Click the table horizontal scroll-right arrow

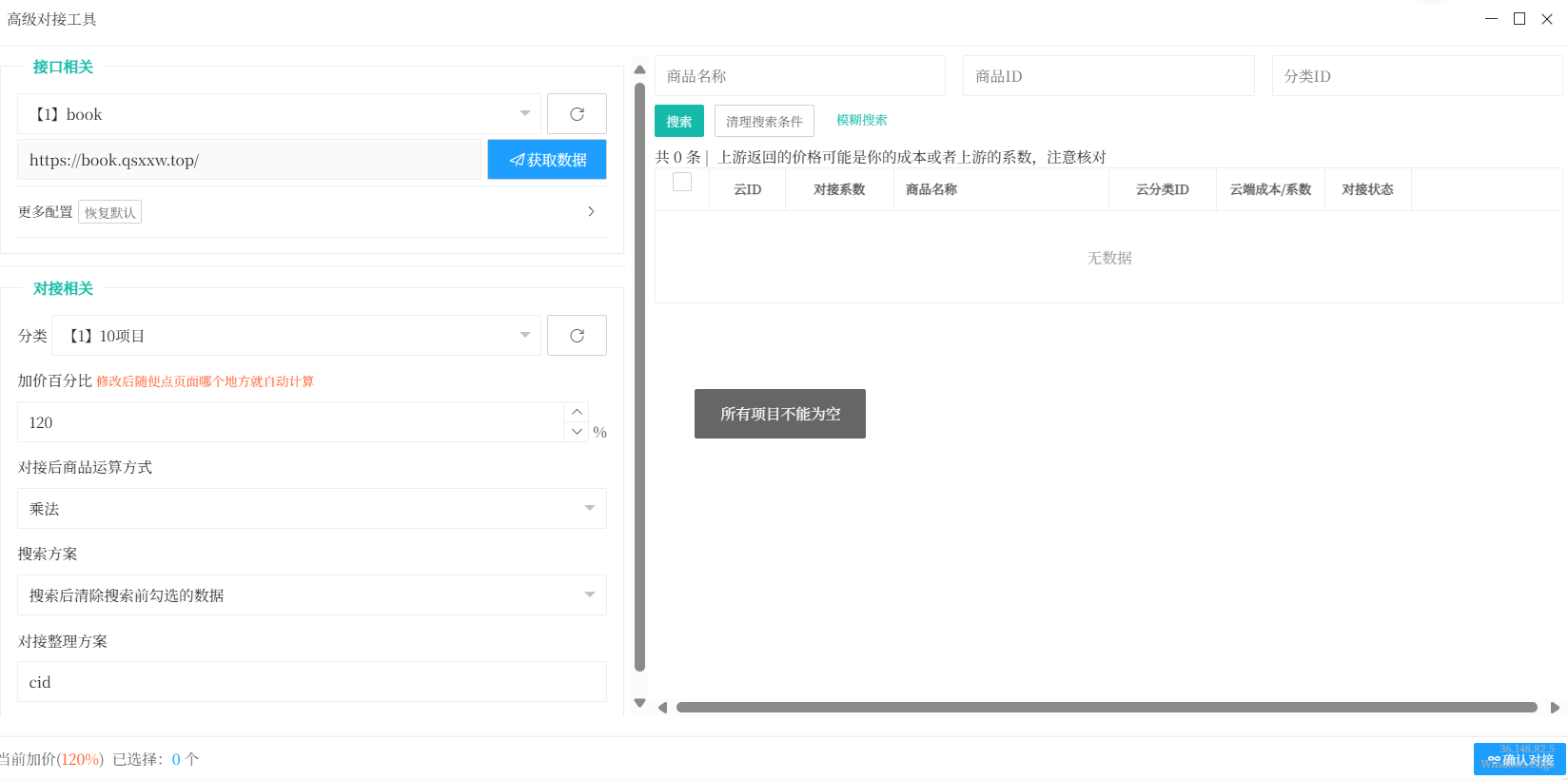1555,708
